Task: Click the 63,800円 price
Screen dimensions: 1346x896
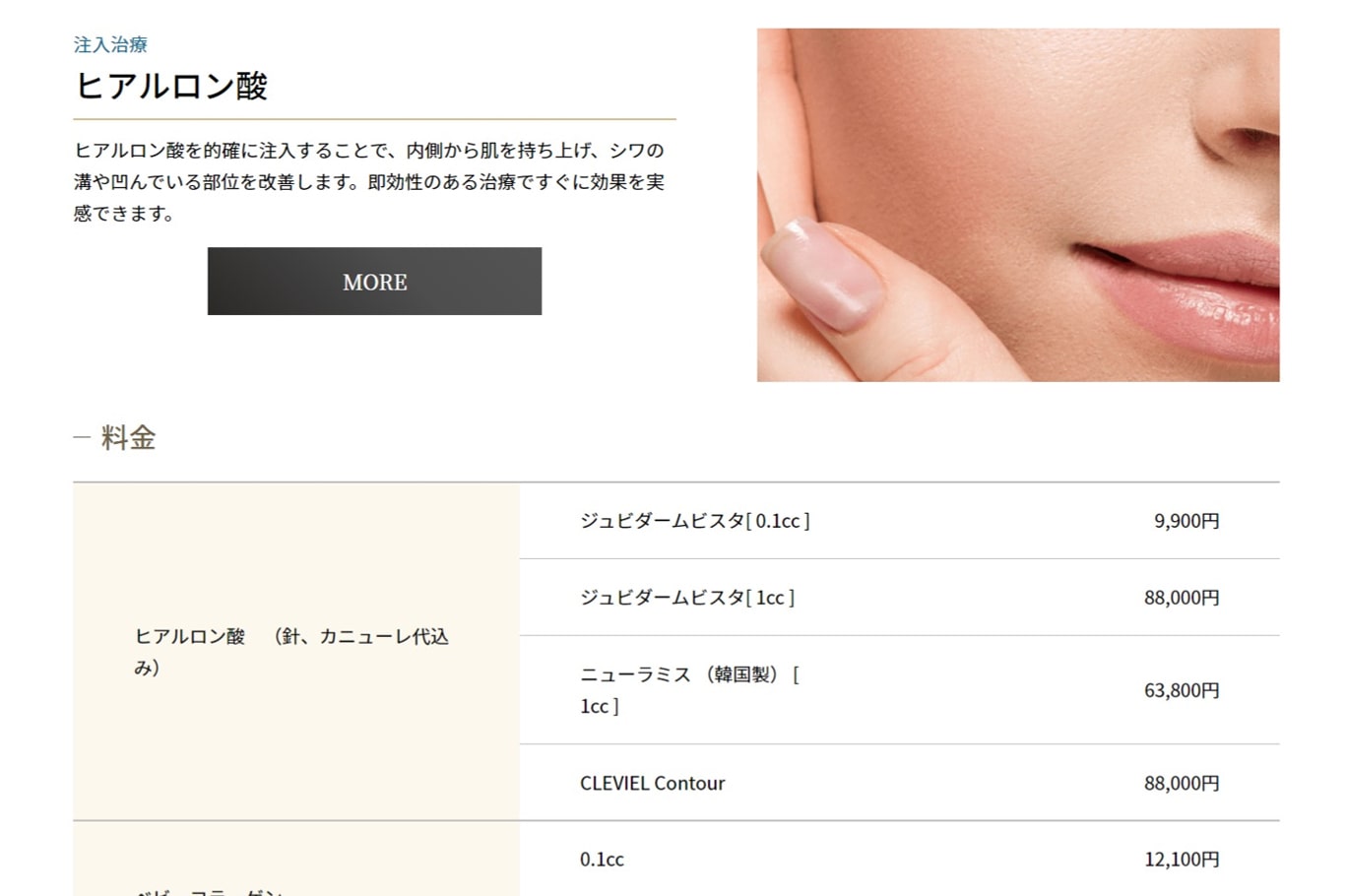Action: pos(1182,690)
